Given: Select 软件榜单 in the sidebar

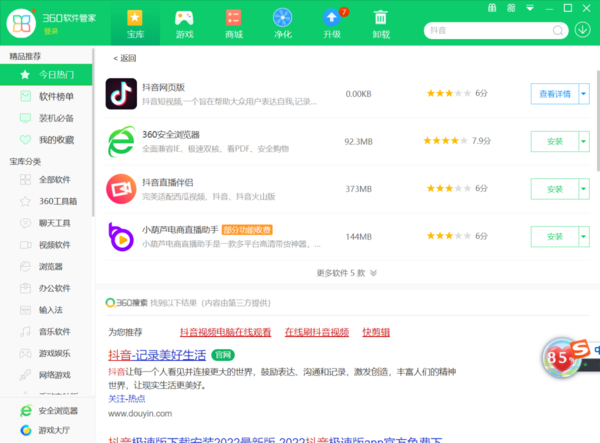Looking at the screenshot, I should point(55,96).
